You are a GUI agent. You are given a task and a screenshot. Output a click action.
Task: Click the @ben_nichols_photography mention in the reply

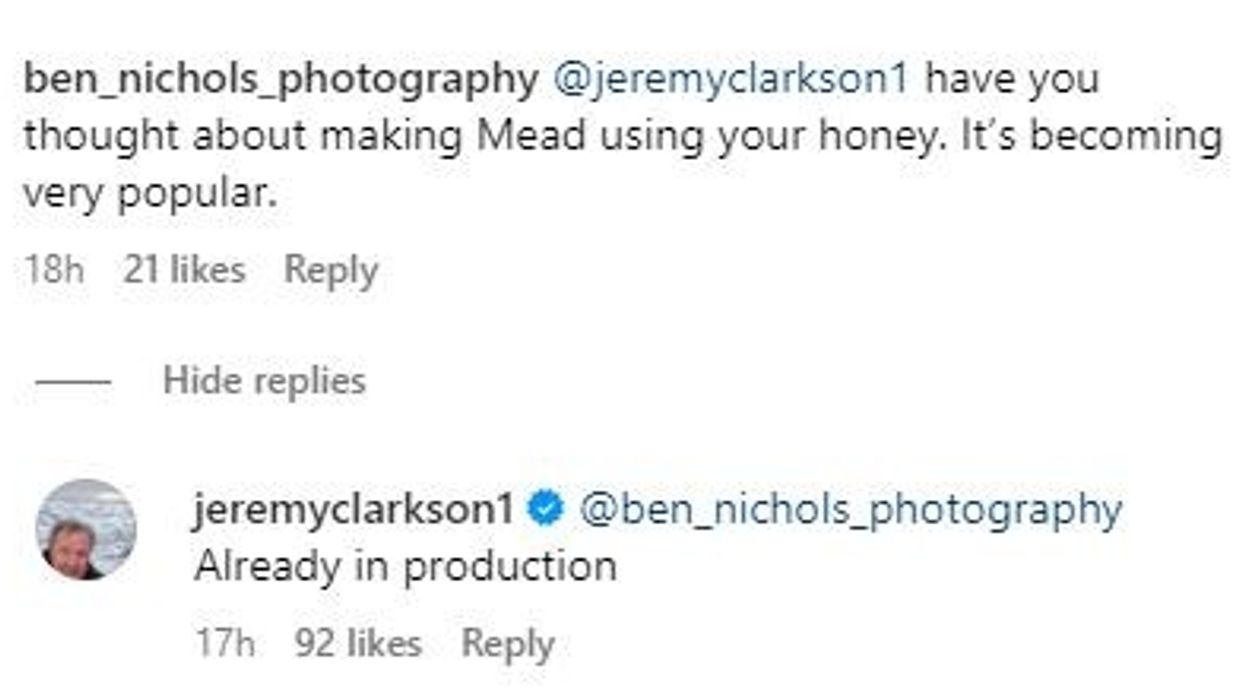click(x=851, y=510)
